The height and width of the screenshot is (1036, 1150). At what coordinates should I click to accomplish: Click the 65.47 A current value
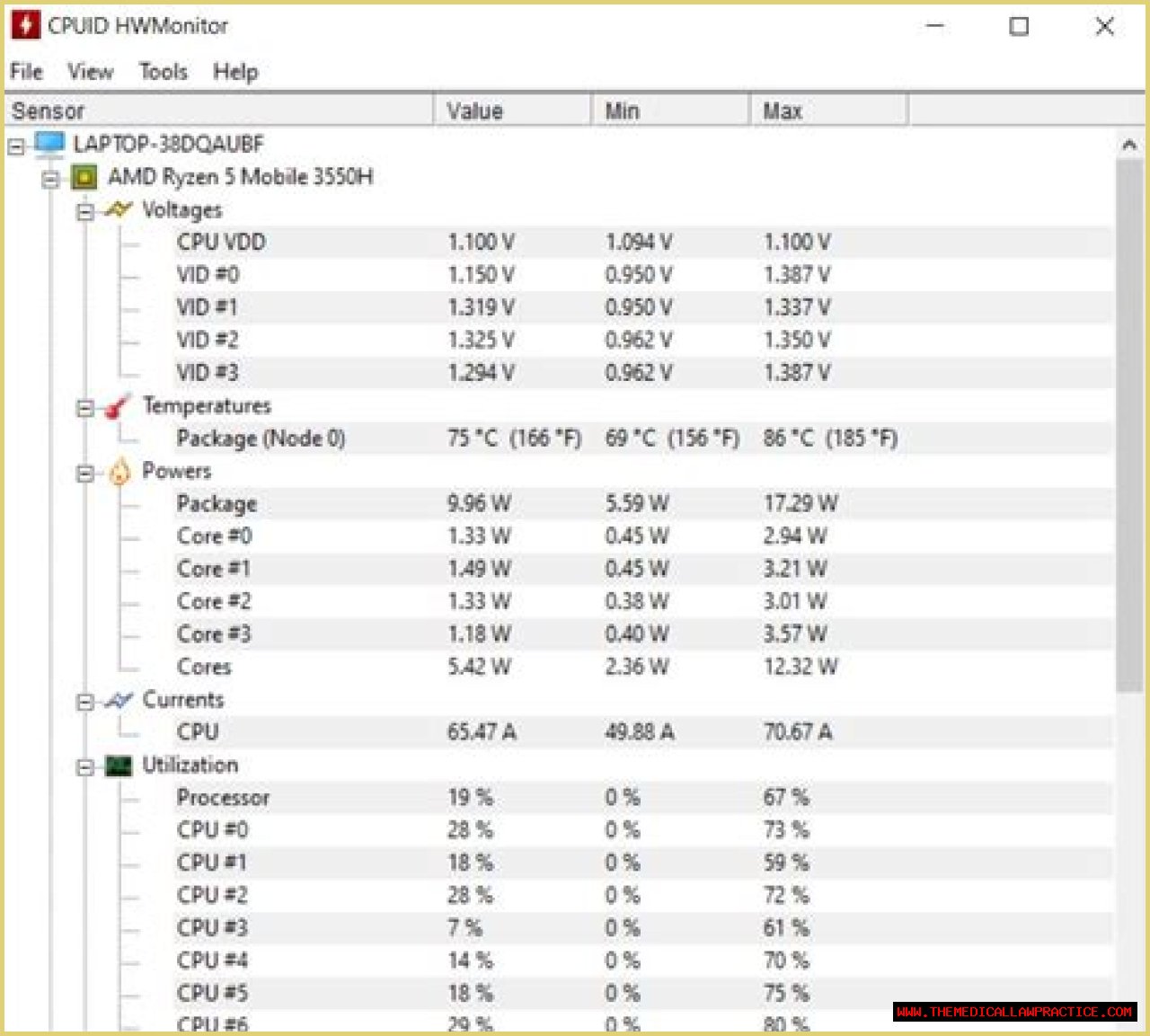coord(482,732)
